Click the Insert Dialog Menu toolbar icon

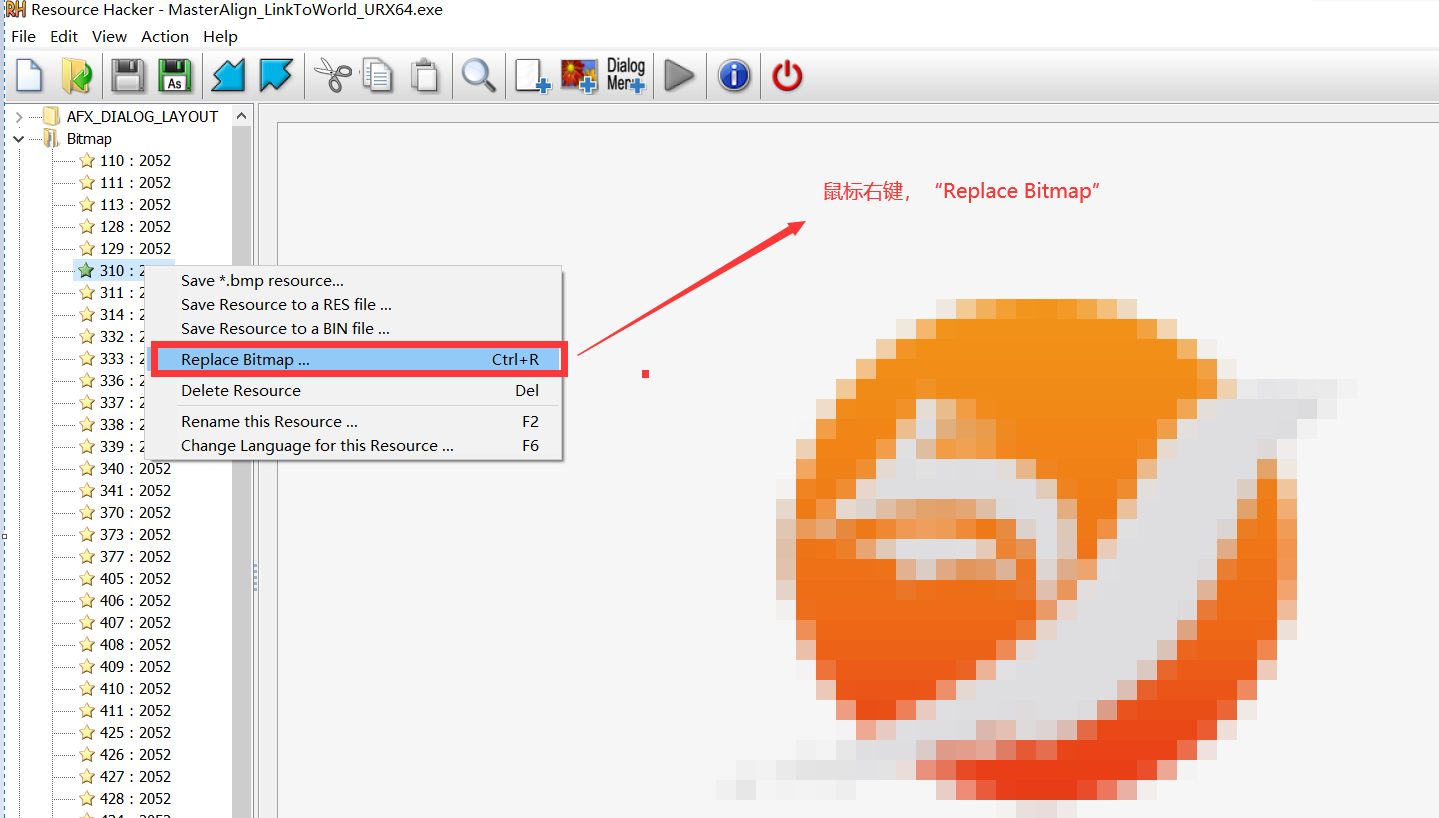click(626, 76)
